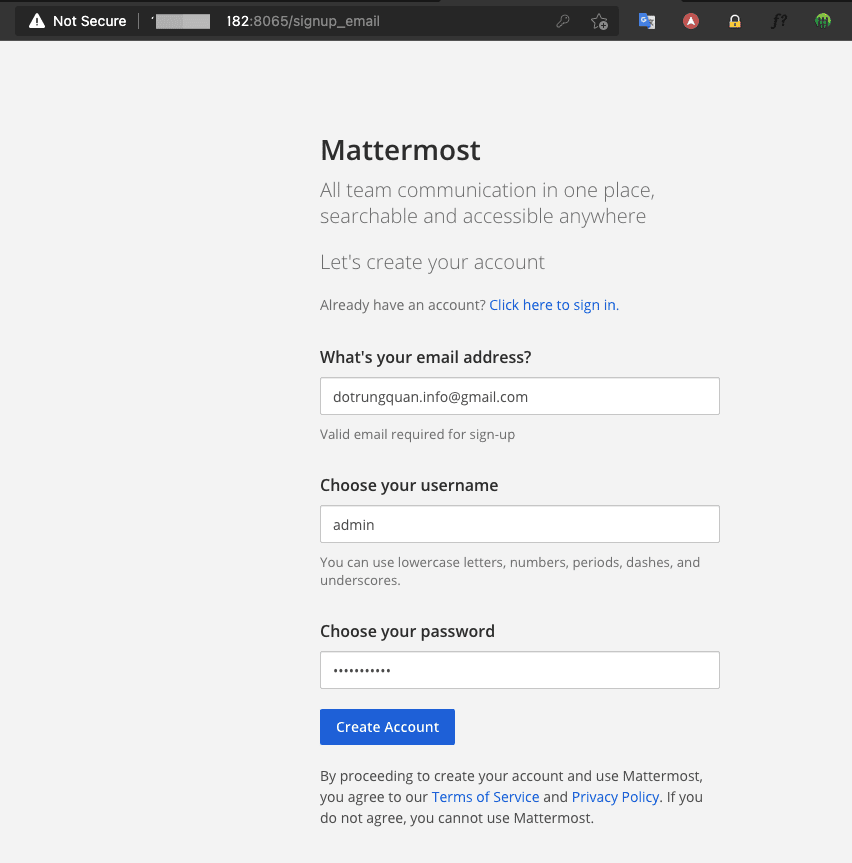Open the yellow padlock extension
The image size is (852, 863).
pyautogui.click(x=735, y=21)
